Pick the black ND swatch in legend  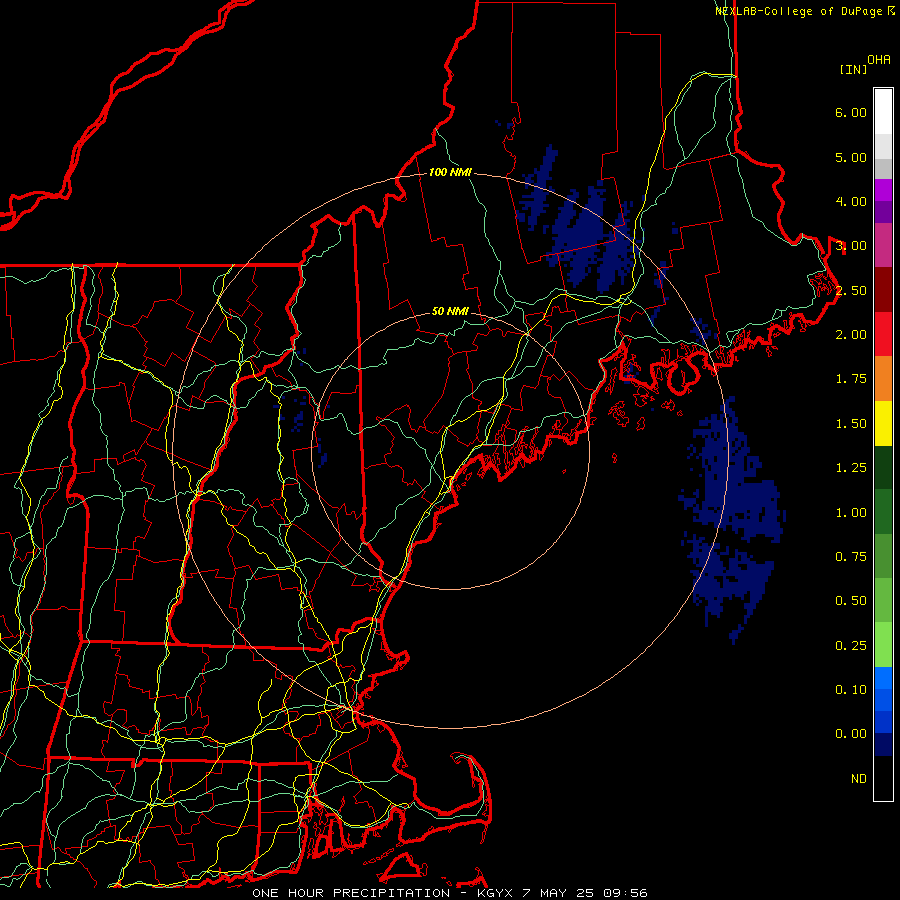coord(883,778)
